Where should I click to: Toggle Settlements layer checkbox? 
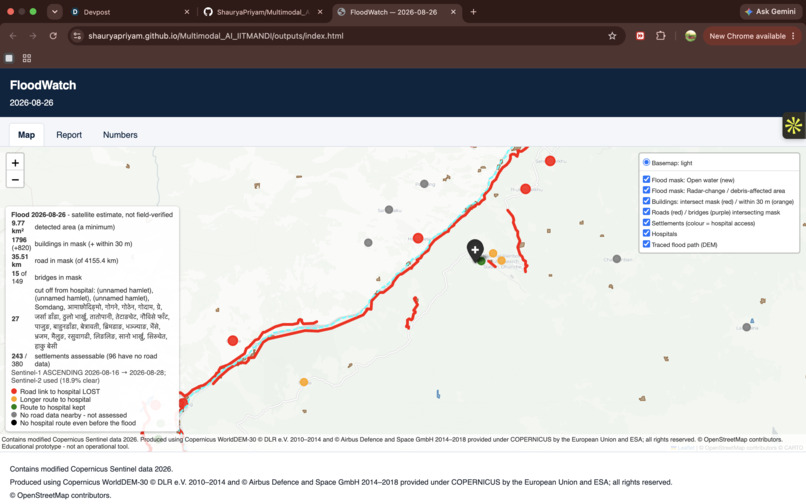[x=646, y=223]
